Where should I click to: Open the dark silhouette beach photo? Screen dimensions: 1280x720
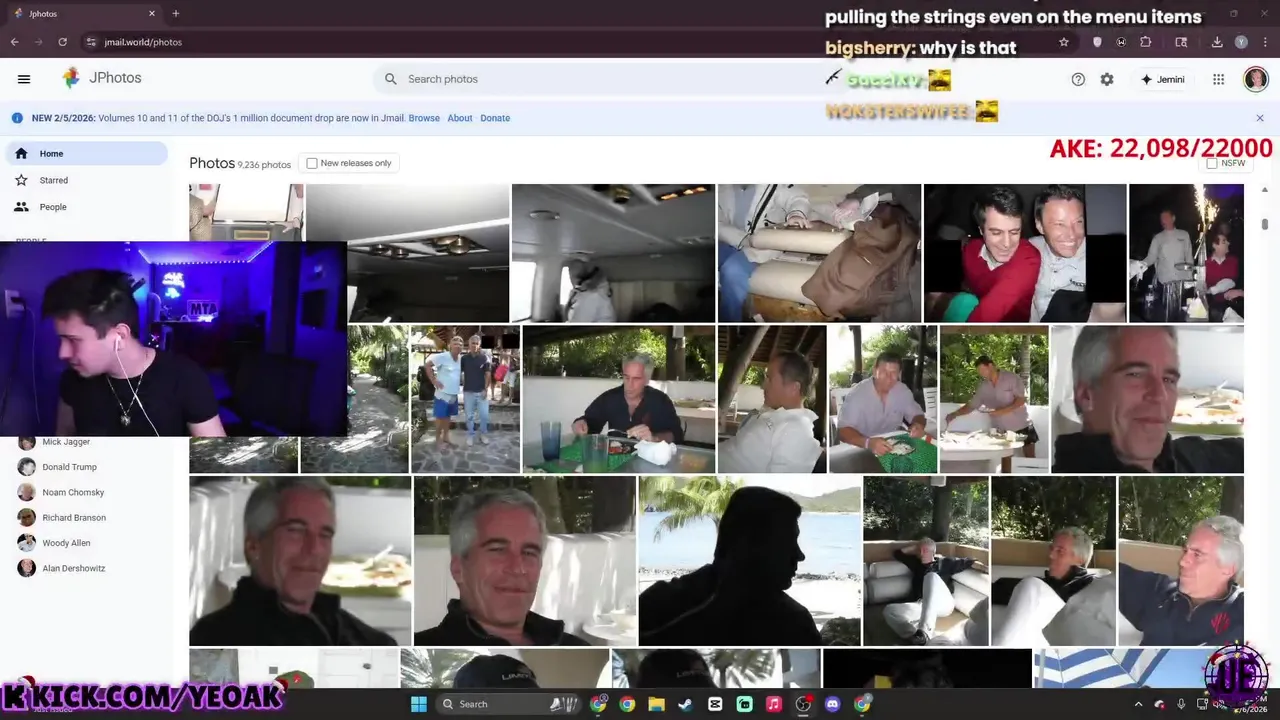749,561
